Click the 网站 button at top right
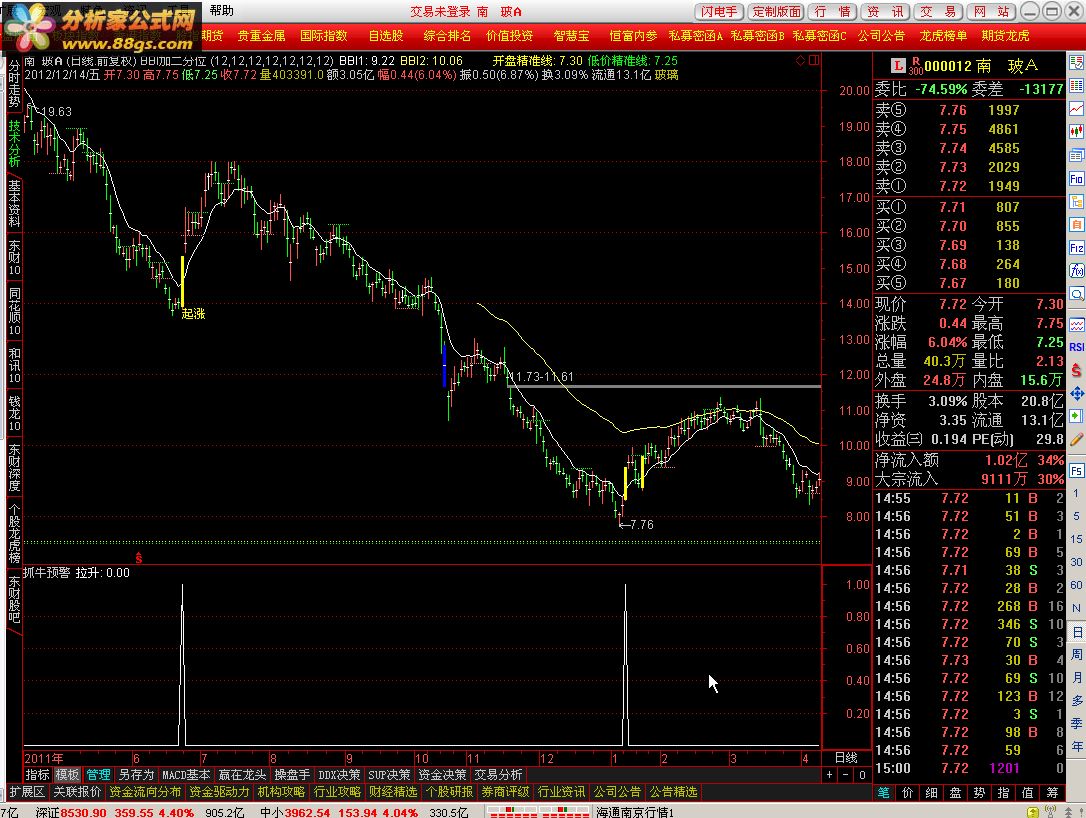 [991, 12]
